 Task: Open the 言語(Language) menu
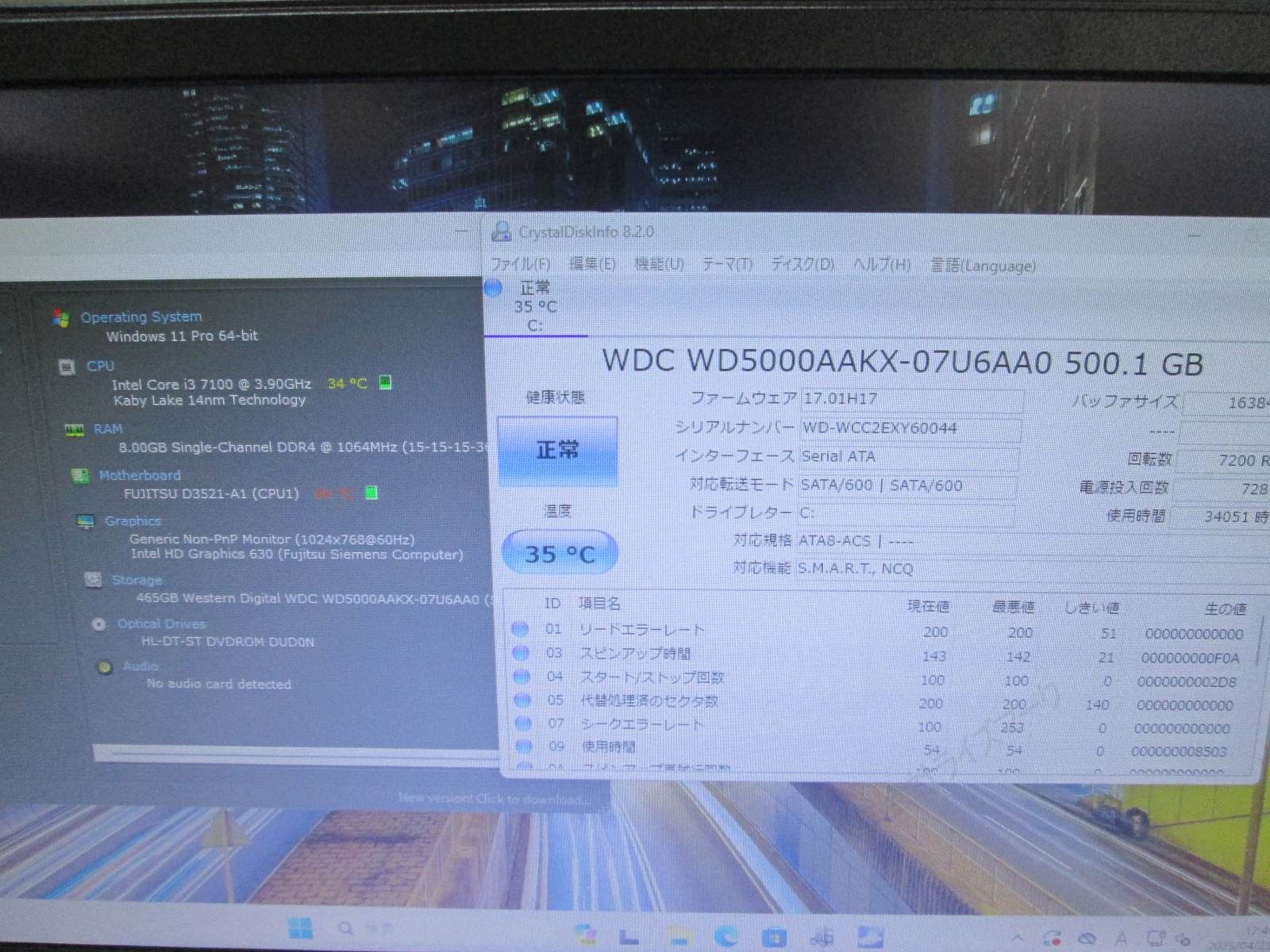[x=983, y=266]
